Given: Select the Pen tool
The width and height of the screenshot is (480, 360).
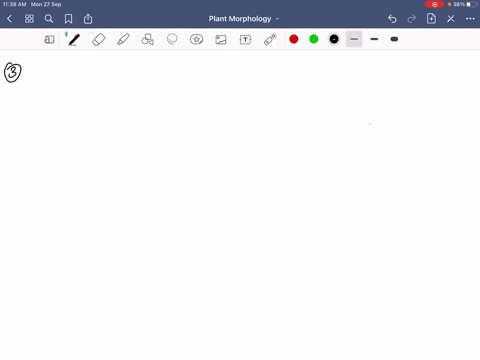Looking at the screenshot, I should click(74, 40).
